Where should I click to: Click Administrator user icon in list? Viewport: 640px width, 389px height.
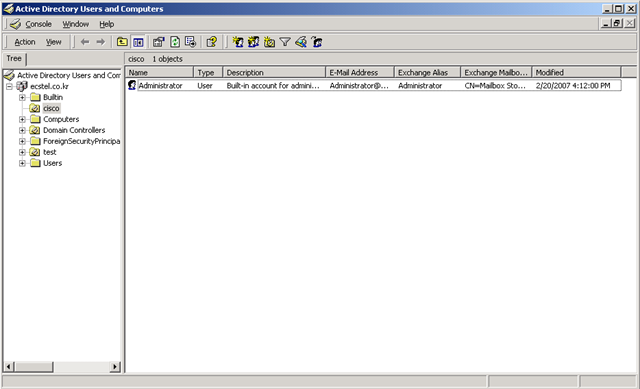point(132,85)
